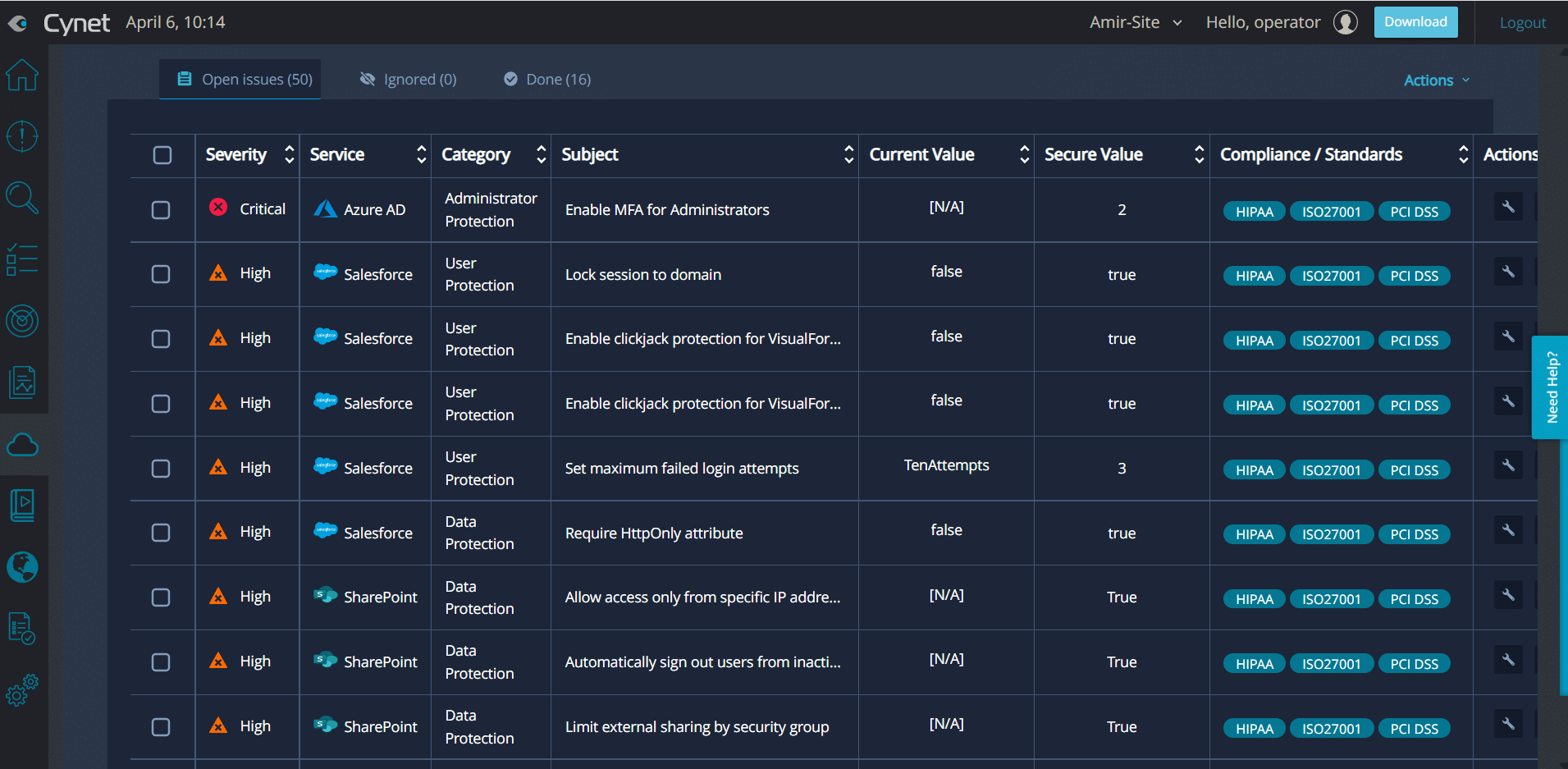This screenshot has height=769, width=1568.
Task: Open the Forensics magnifier icon in sidebar
Action: pos(22,198)
